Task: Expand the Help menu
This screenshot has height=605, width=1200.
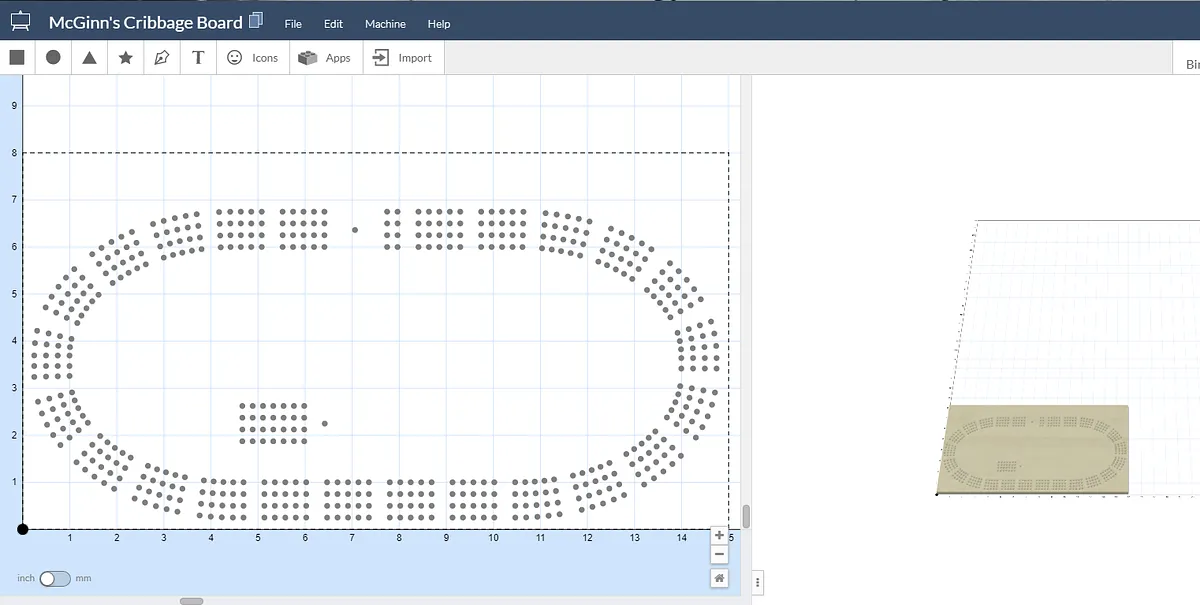Action: pos(438,24)
